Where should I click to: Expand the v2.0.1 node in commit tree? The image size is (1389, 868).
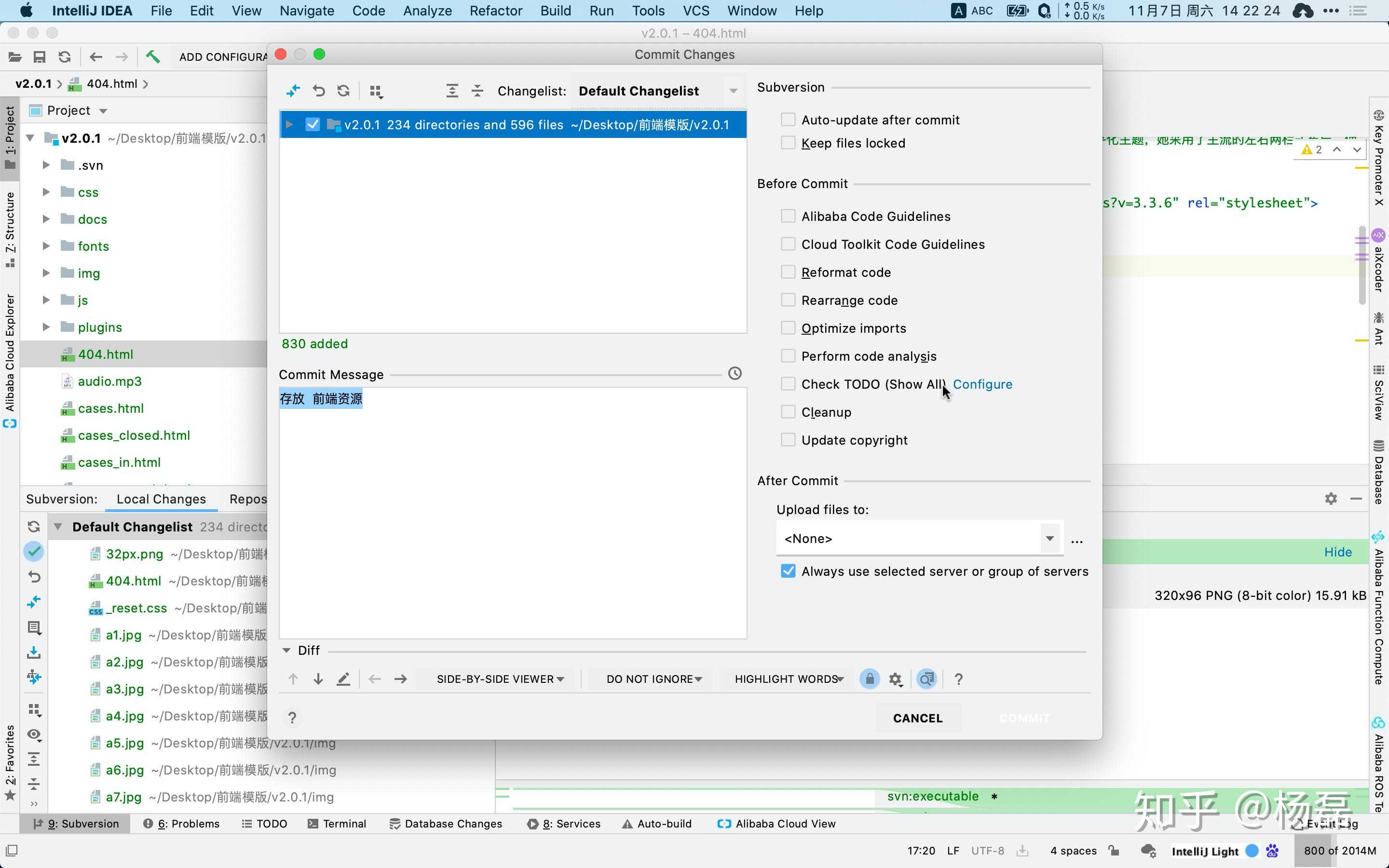click(x=289, y=124)
